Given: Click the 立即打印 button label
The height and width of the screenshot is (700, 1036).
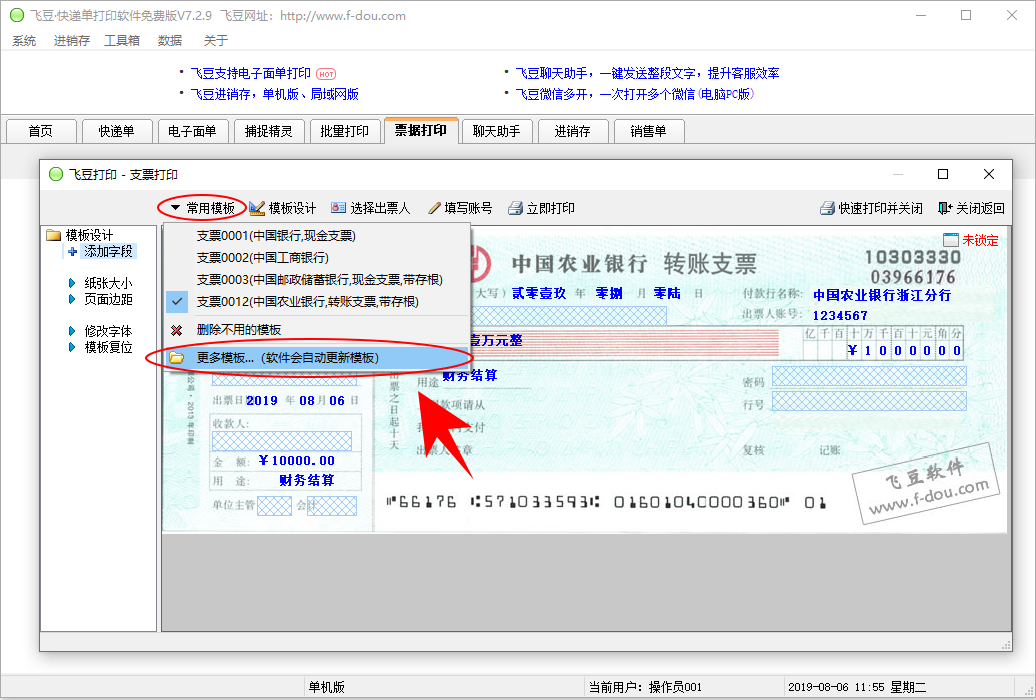Looking at the screenshot, I should 550,208.
